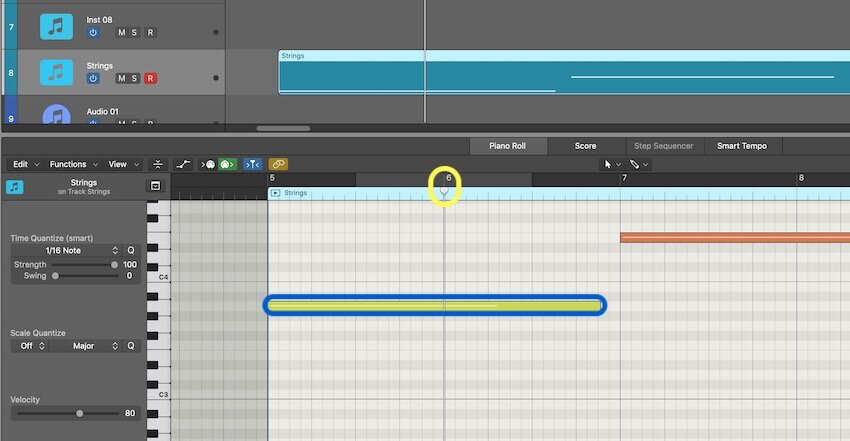This screenshot has height=441, width=850.
Task: Select the green note in the piano roll
Action: coord(435,306)
